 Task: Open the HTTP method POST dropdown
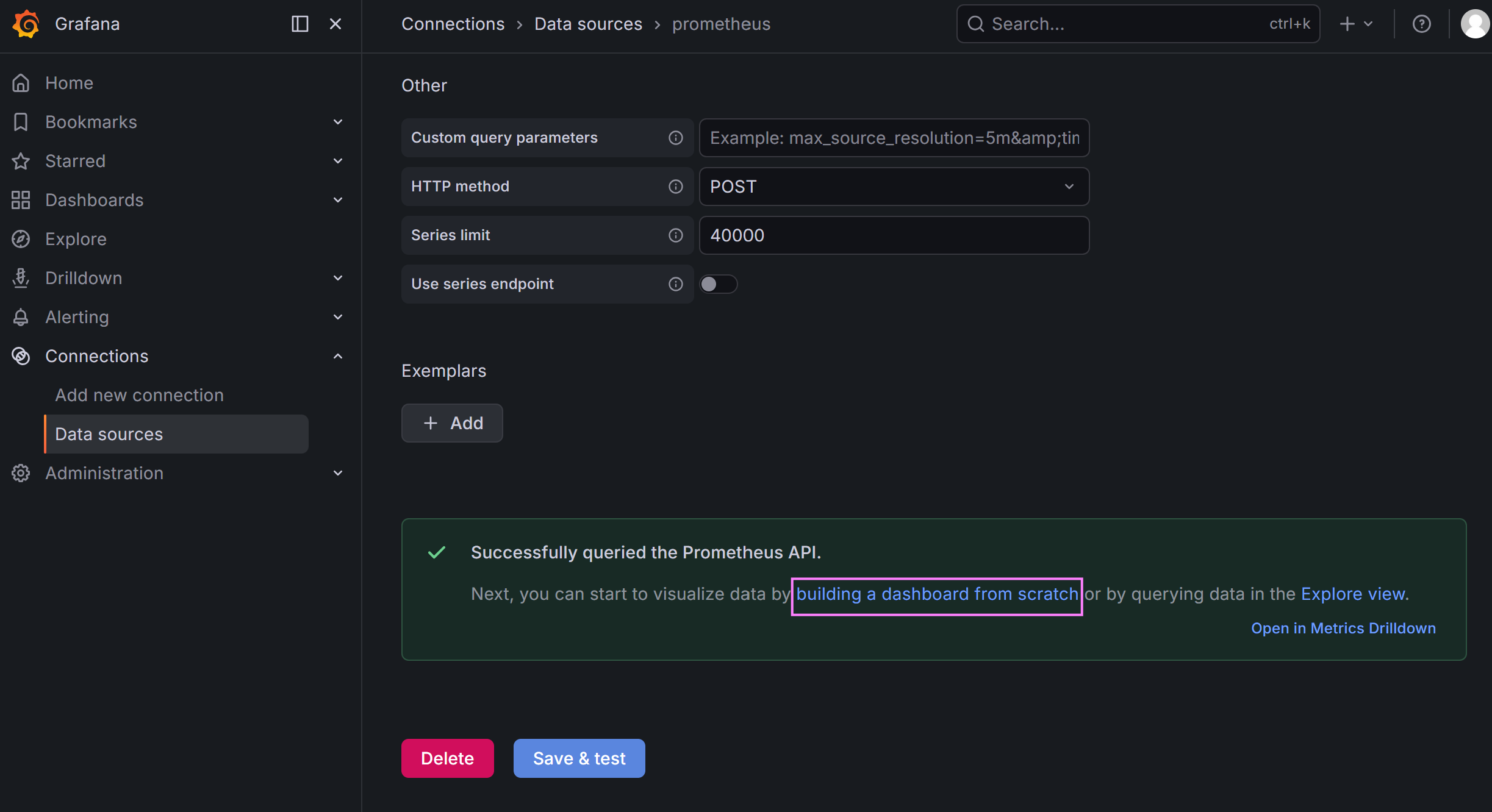(894, 187)
